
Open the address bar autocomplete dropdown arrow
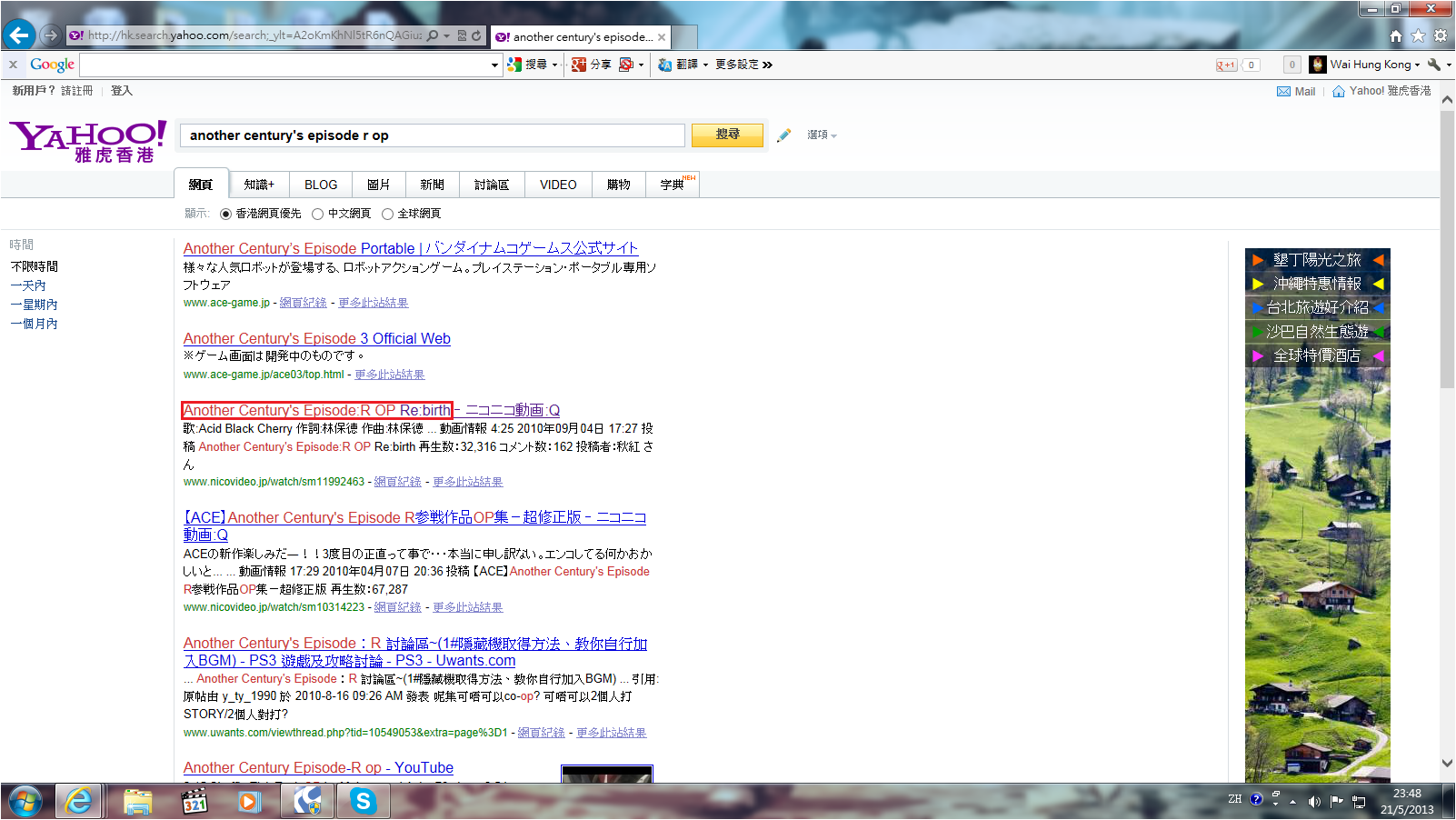(446, 35)
